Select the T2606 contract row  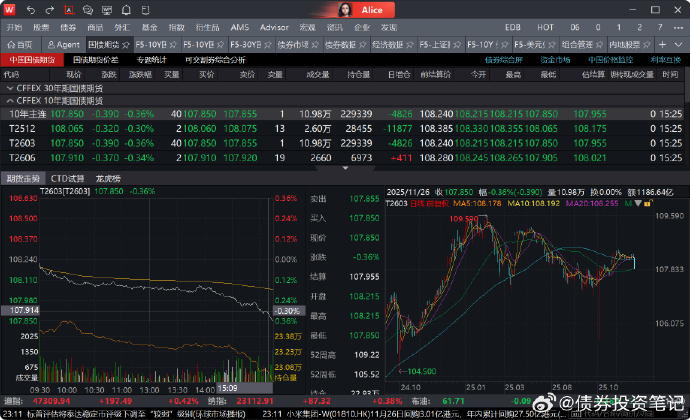click(x=342, y=158)
